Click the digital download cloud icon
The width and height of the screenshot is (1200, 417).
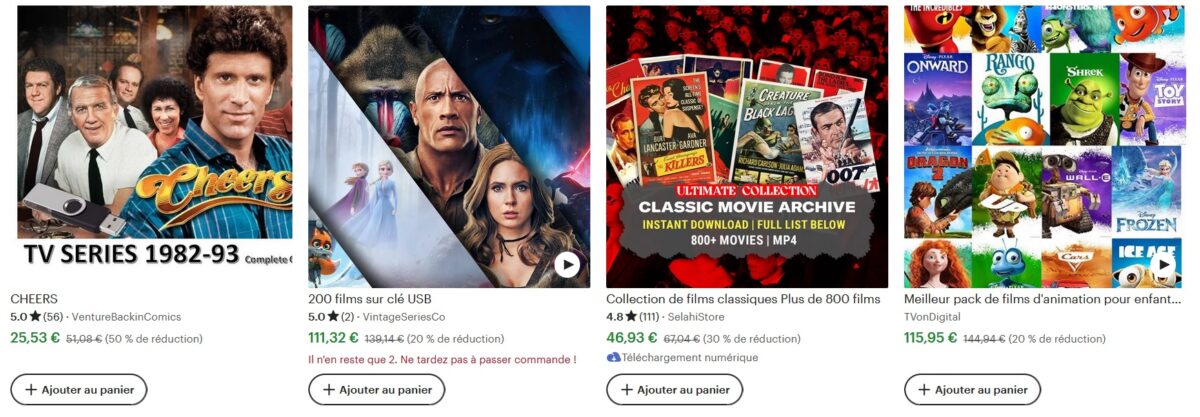[614, 357]
